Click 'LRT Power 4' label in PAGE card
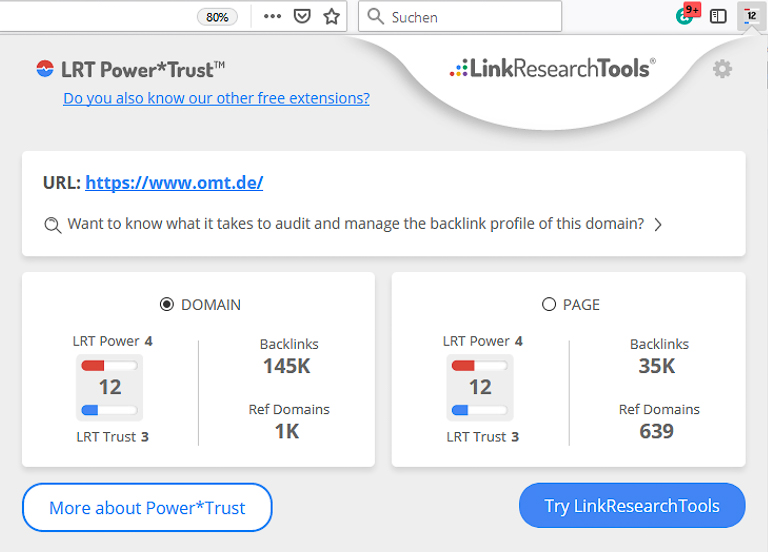This screenshot has width=768, height=552. [483, 341]
